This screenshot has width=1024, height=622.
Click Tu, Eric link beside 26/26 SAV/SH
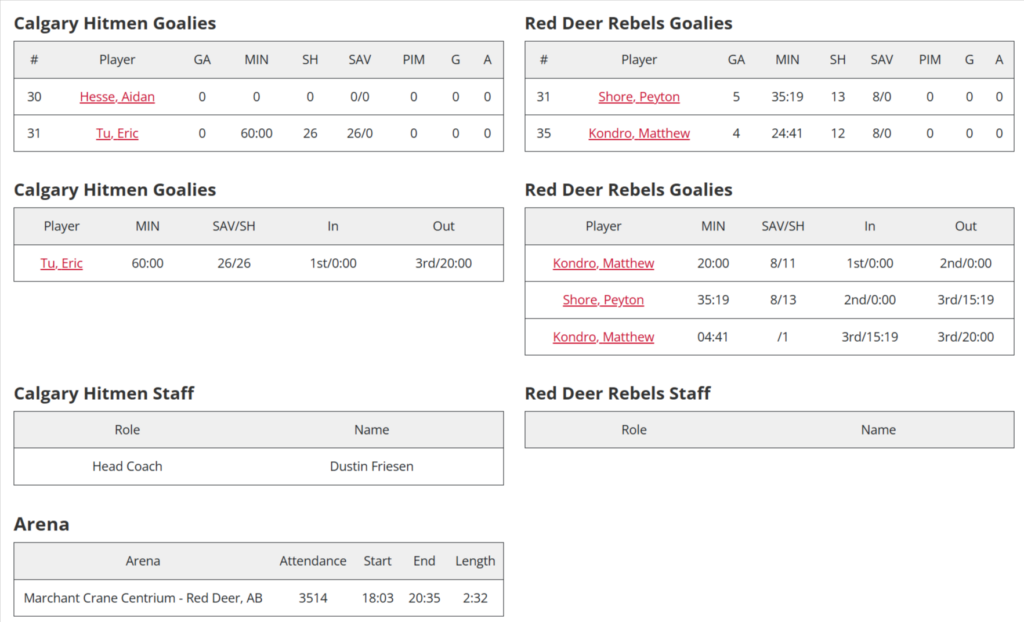coord(61,263)
